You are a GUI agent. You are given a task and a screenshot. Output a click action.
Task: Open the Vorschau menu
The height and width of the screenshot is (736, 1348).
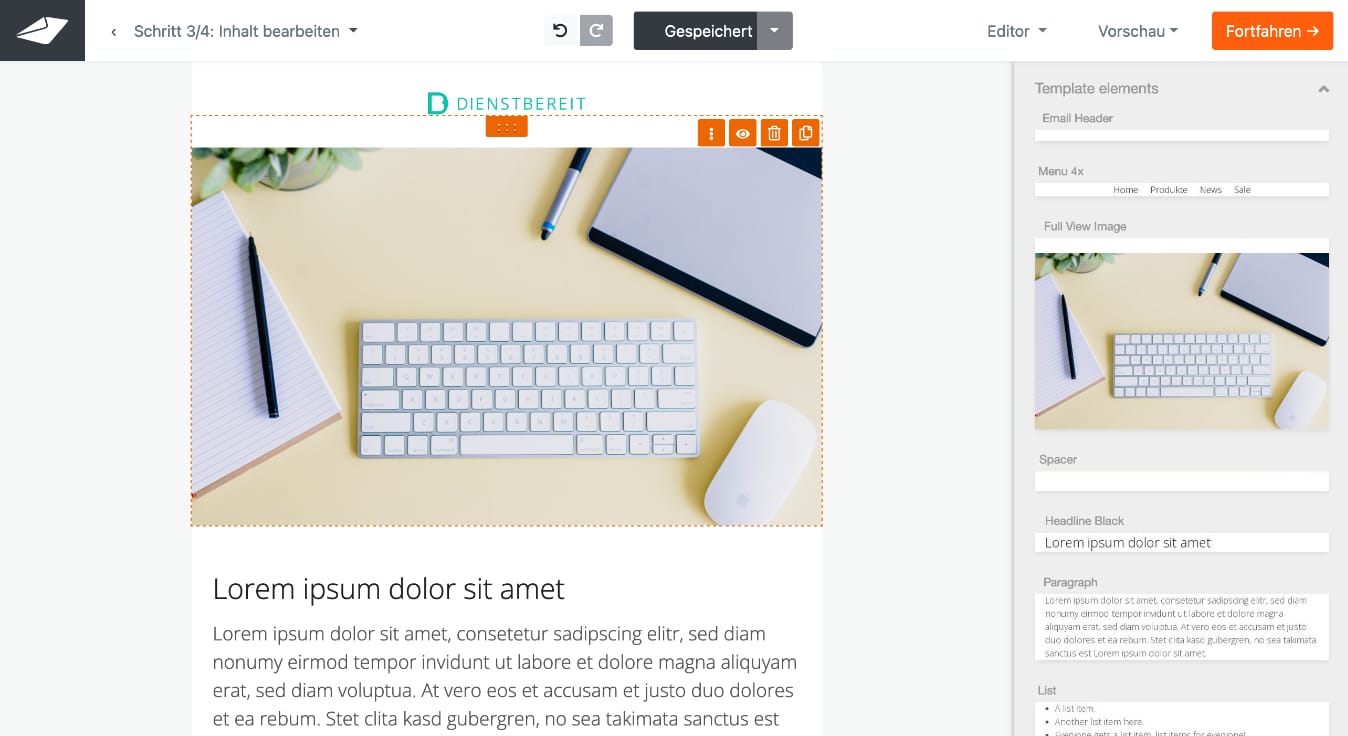(x=1137, y=31)
